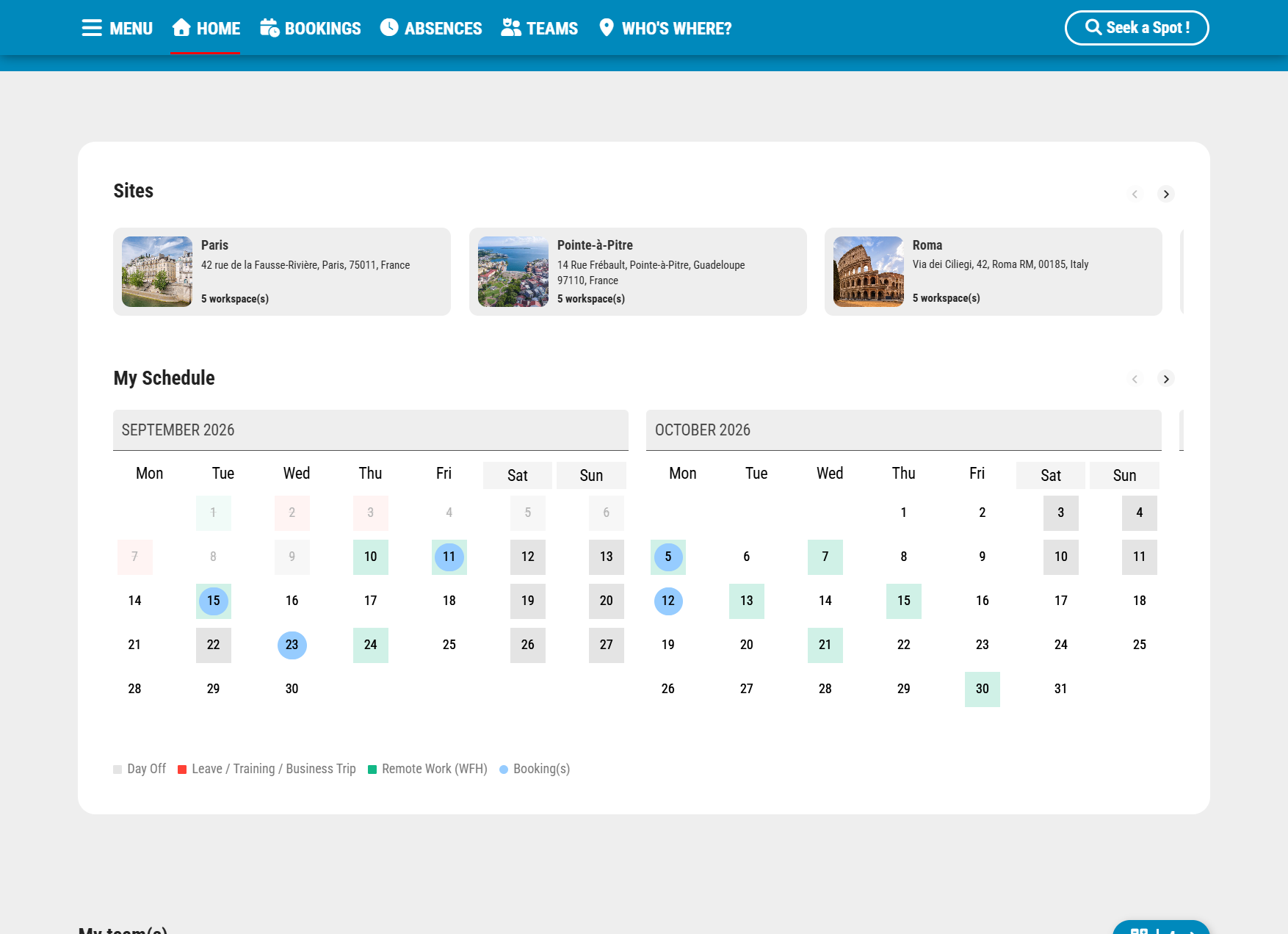Select September 10 remote work day
Image resolution: width=1288 pixels, height=934 pixels.
(371, 557)
